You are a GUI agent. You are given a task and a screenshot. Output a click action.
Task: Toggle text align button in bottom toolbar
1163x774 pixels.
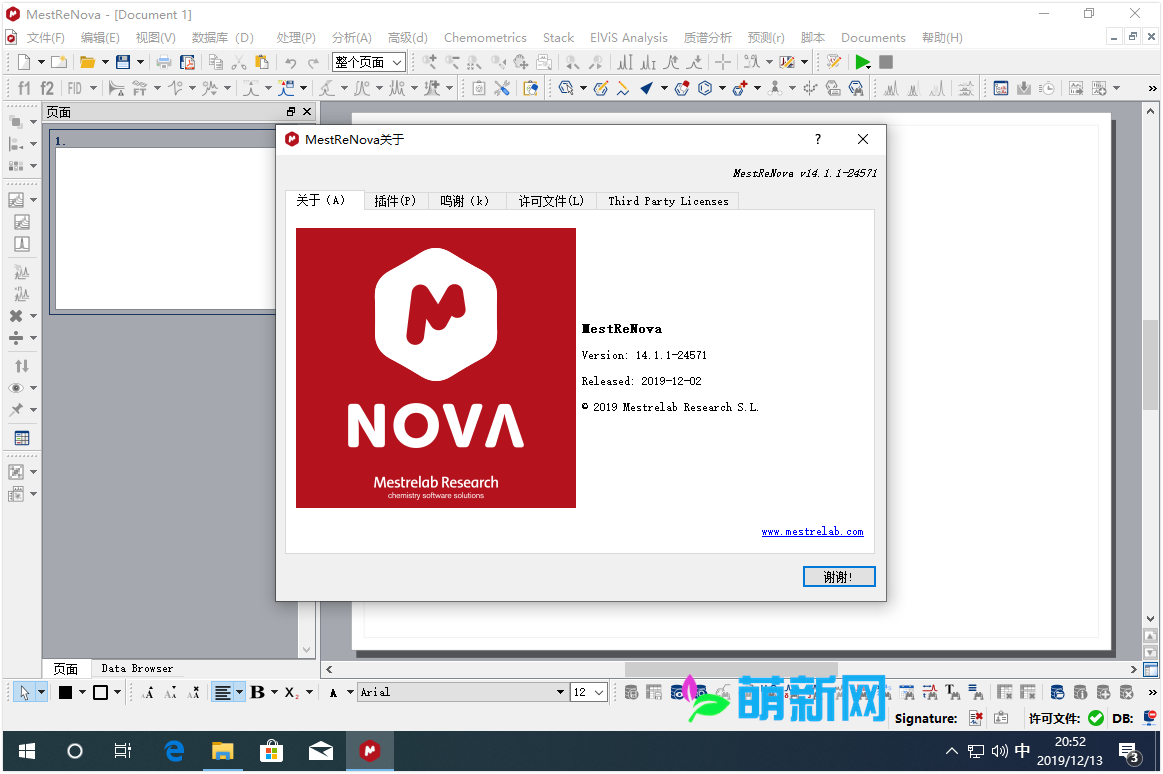[x=222, y=692]
